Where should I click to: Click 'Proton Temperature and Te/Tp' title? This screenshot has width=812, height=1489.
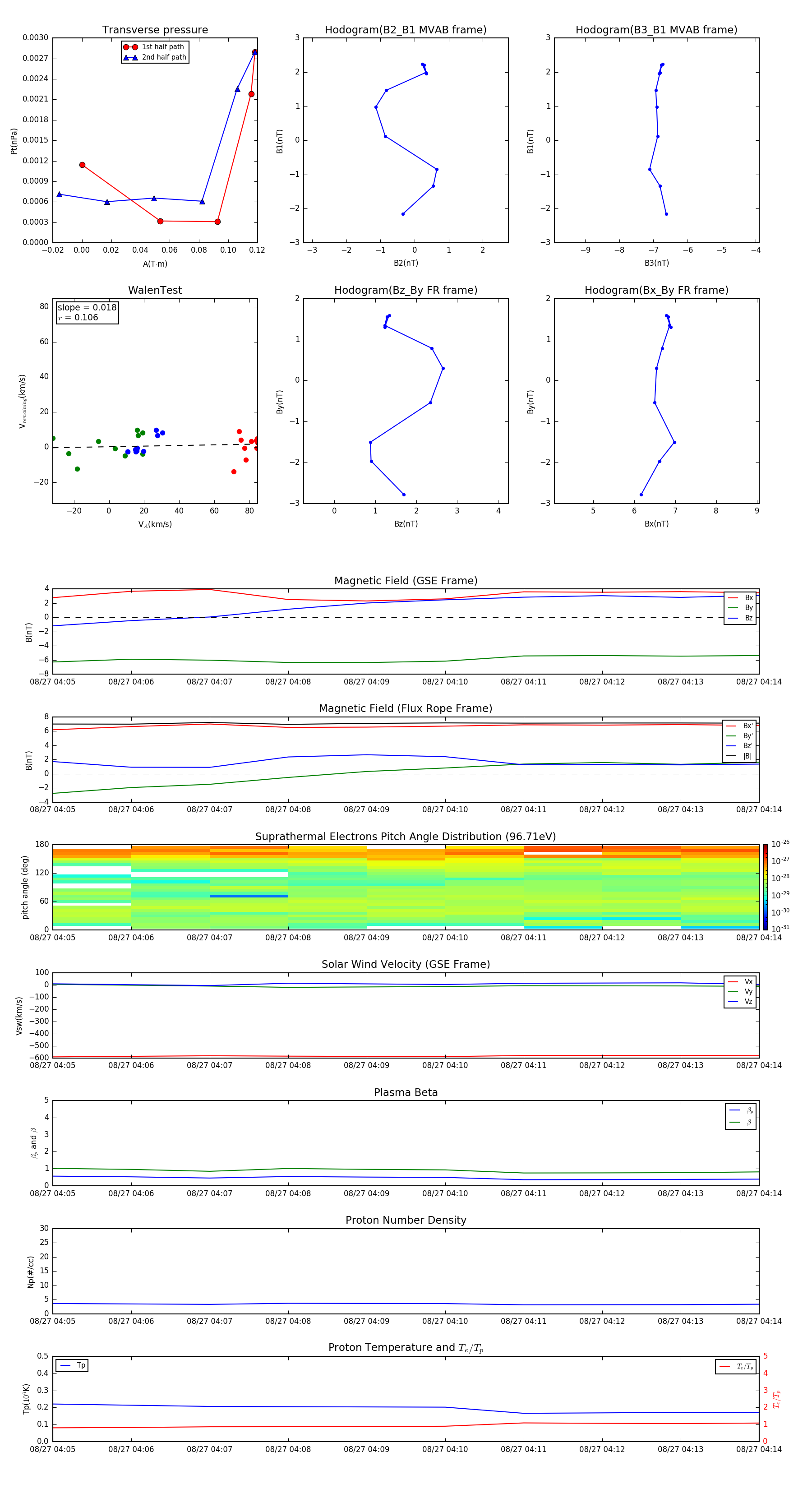point(406,1348)
